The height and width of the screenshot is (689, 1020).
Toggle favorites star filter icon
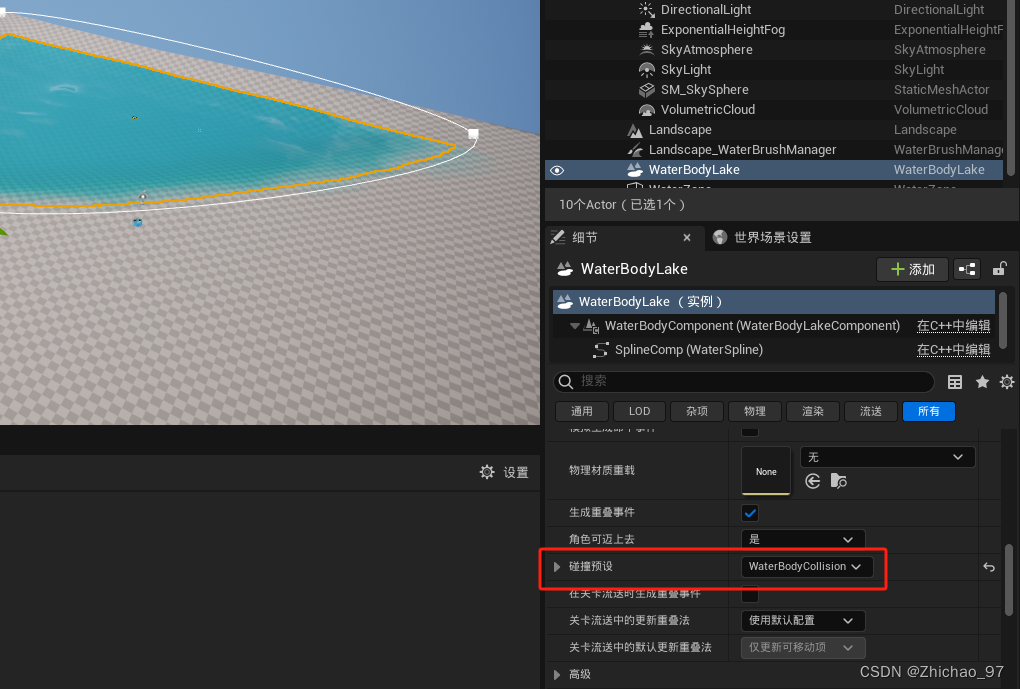tap(982, 382)
